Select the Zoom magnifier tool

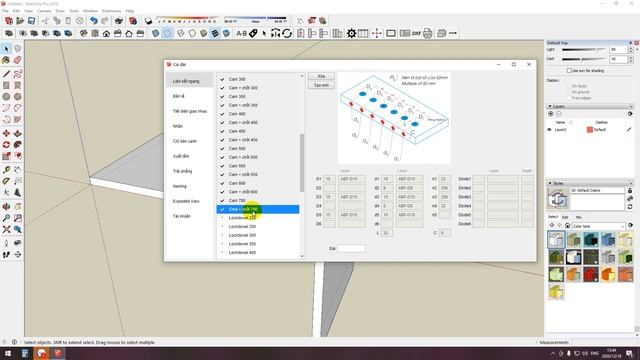[x=6, y=218]
